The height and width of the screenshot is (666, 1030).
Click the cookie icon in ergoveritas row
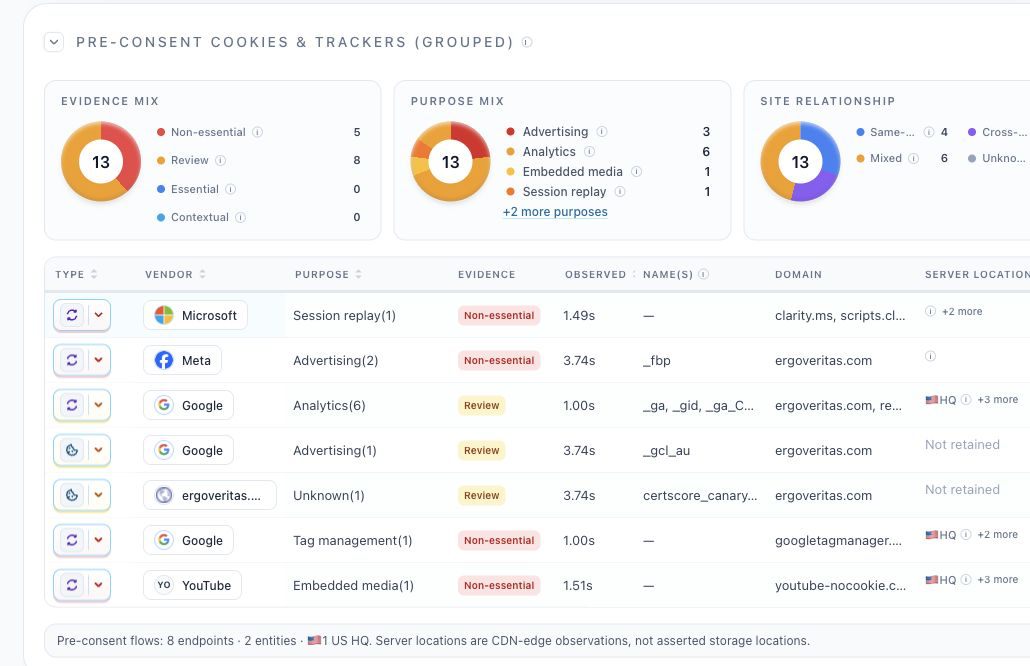pyautogui.click(x=72, y=495)
